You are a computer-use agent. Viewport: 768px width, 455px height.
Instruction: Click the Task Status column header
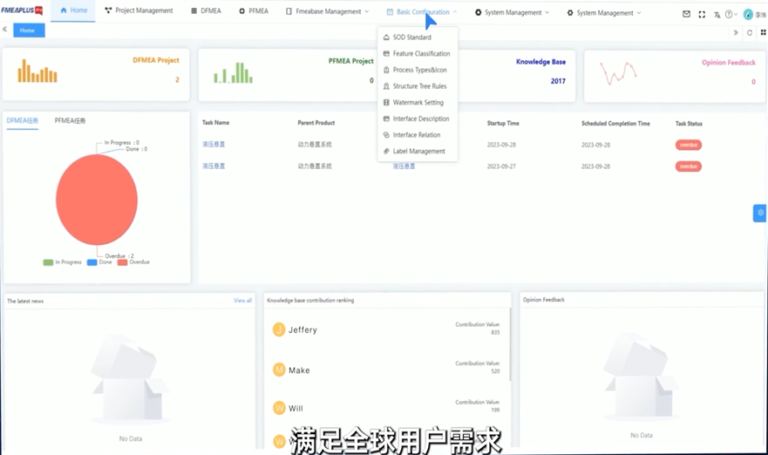(x=689, y=124)
